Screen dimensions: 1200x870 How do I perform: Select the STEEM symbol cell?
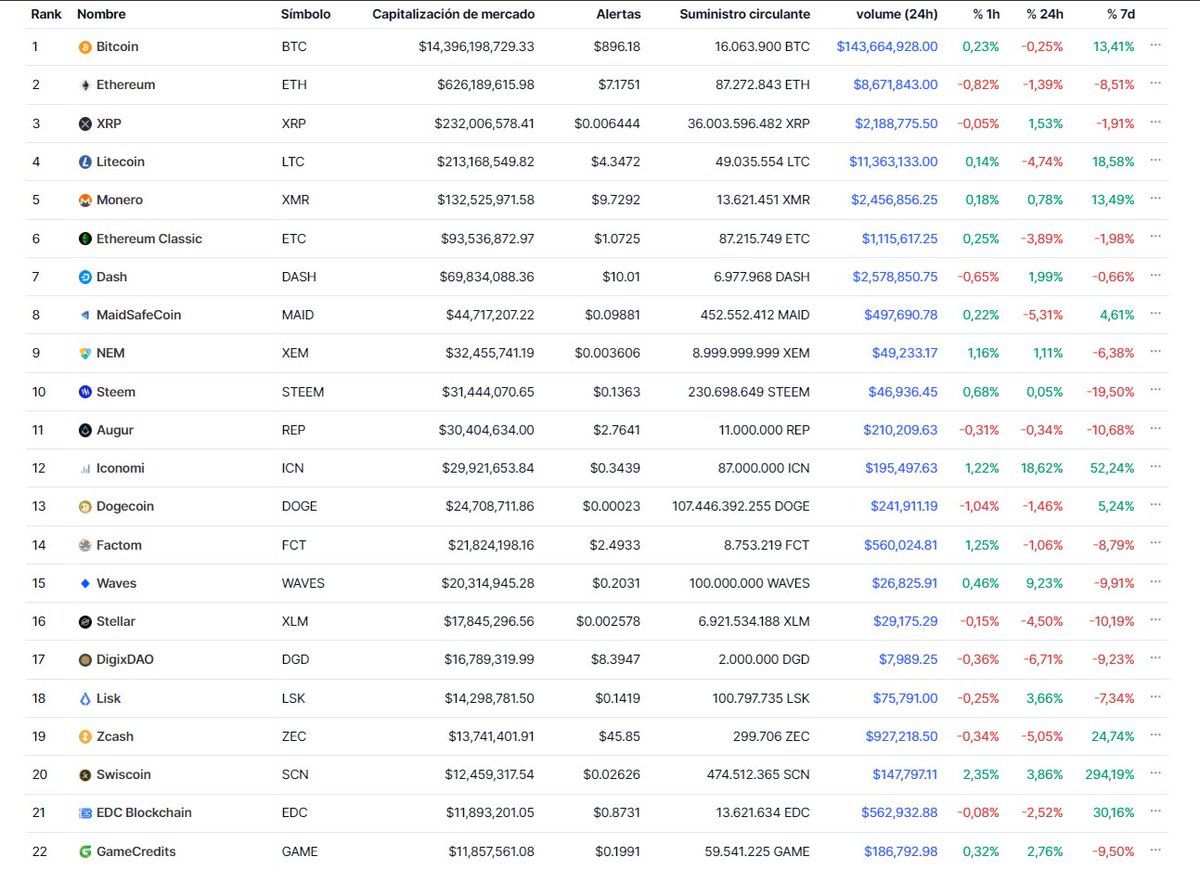tap(303, 392)
